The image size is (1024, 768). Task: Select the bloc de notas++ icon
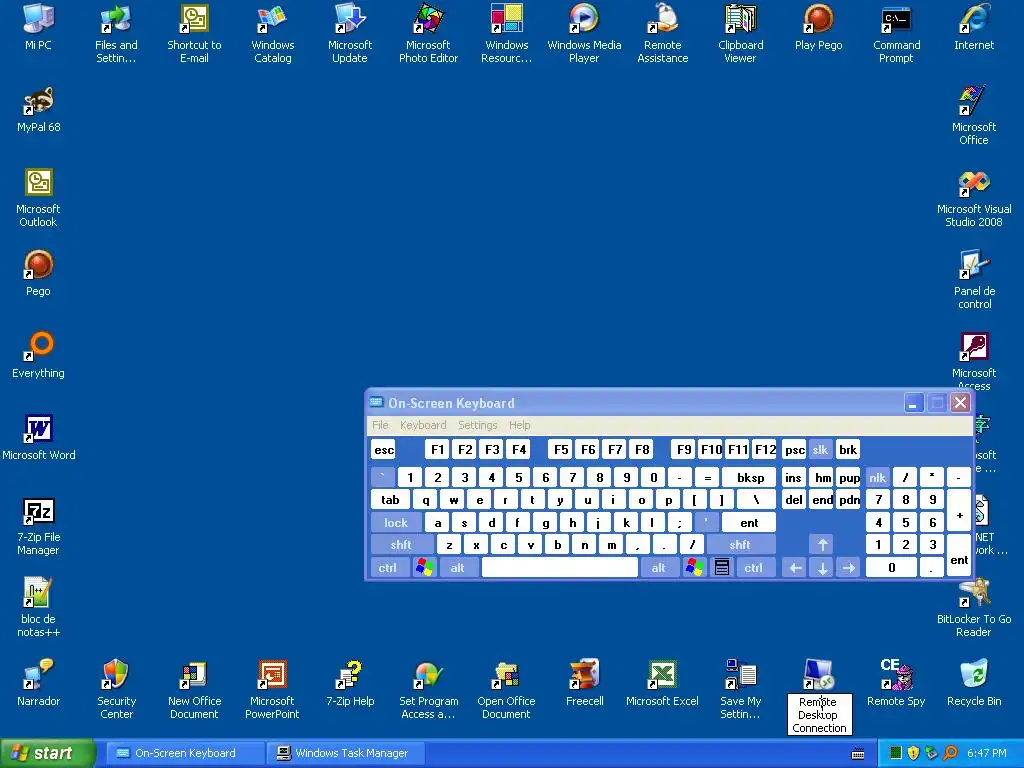[39, 594]
